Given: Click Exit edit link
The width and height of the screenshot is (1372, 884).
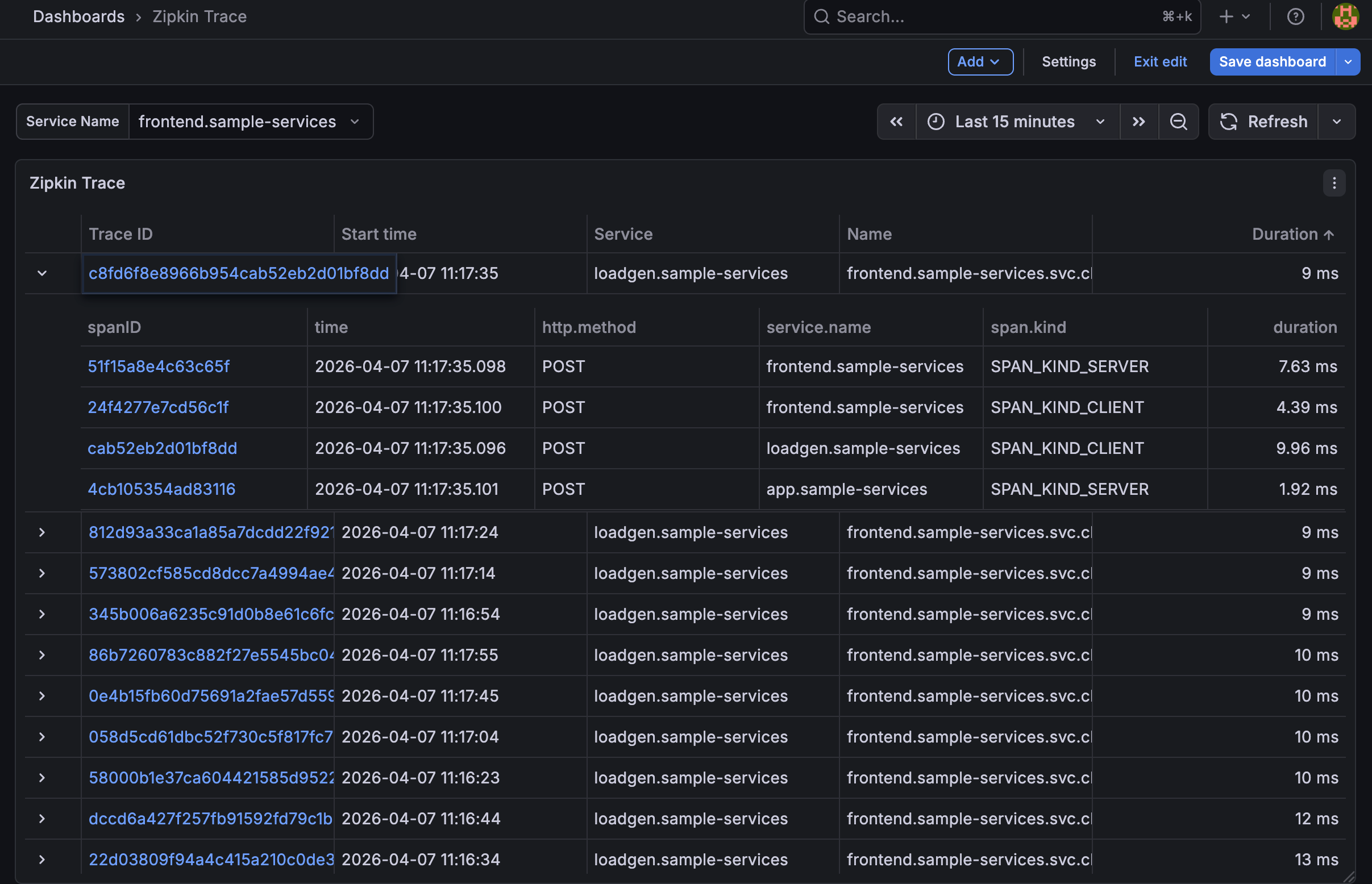Looking at the screenshot, I should [1159, 62].
